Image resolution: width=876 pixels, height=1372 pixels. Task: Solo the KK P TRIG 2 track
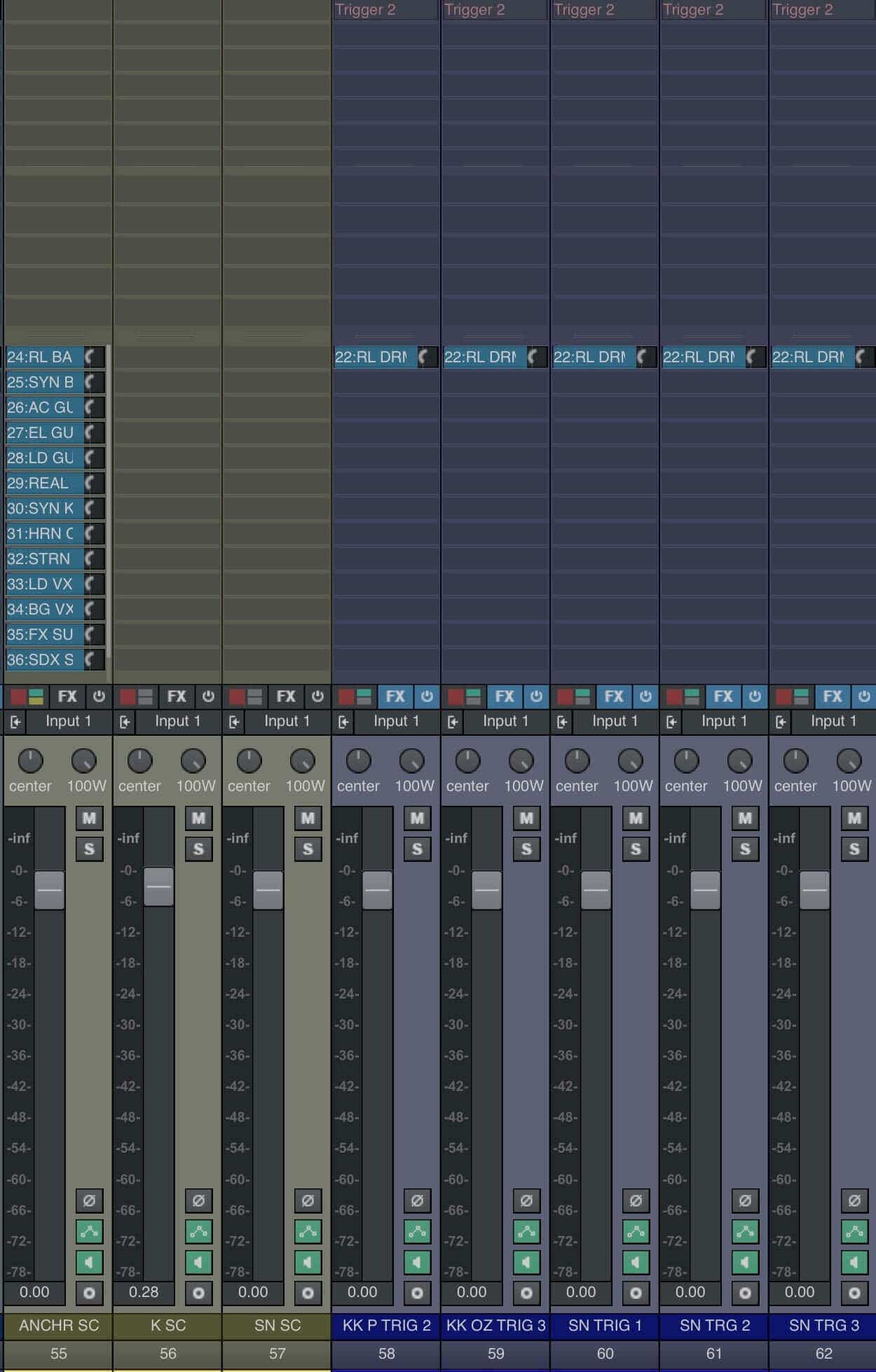pos(417,849)
